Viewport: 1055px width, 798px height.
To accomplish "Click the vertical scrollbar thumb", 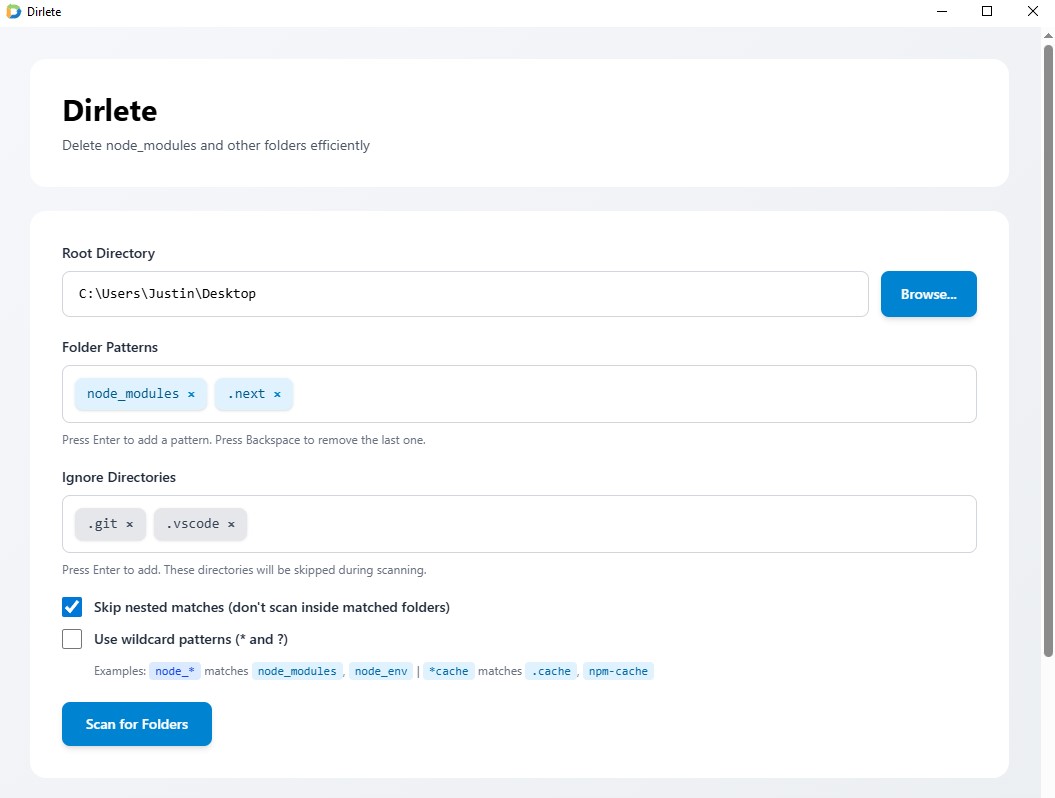I will 1047,350.
